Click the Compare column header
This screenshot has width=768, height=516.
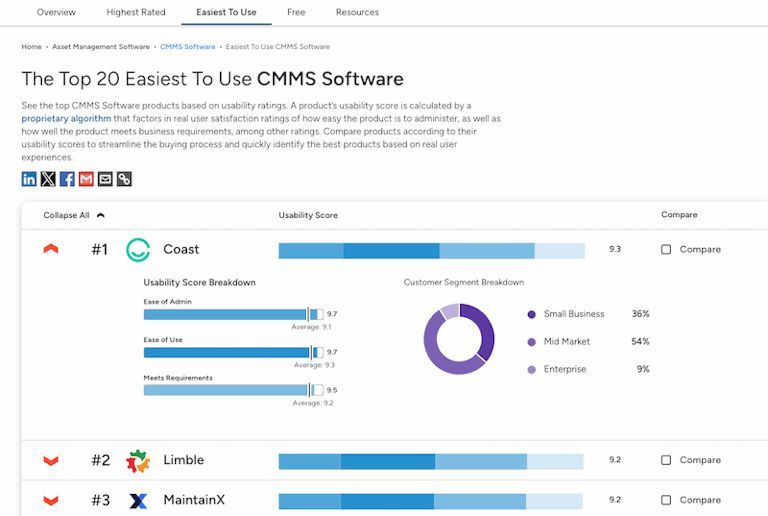679,215
